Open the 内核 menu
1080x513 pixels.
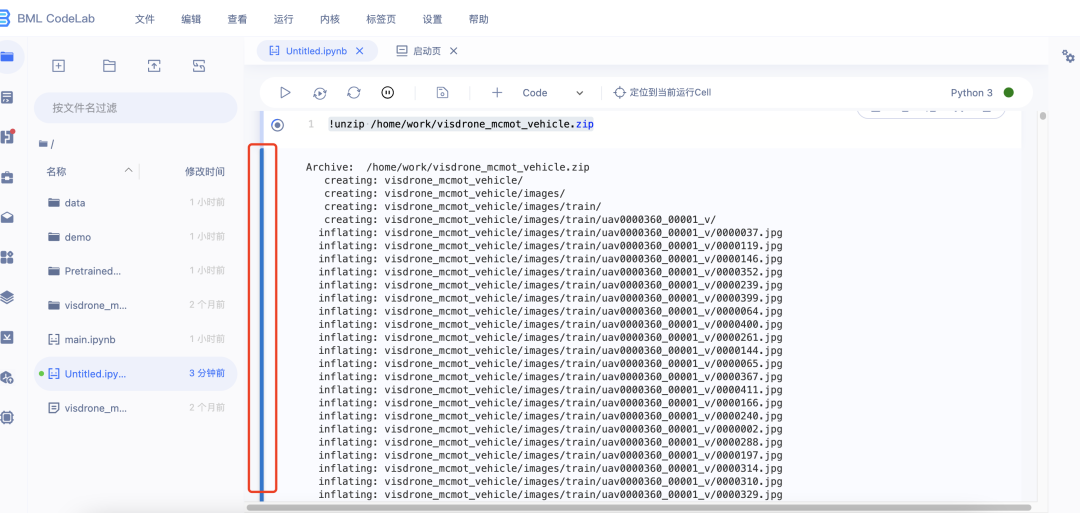point(330,19)
